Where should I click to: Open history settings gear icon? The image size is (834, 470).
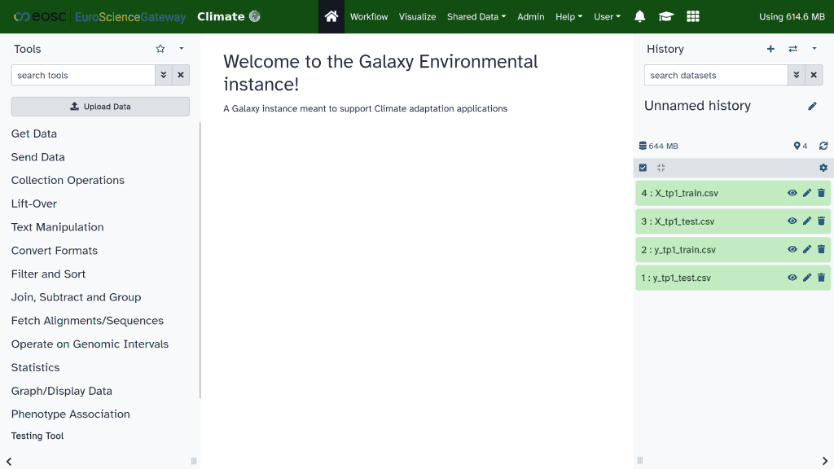823,167
